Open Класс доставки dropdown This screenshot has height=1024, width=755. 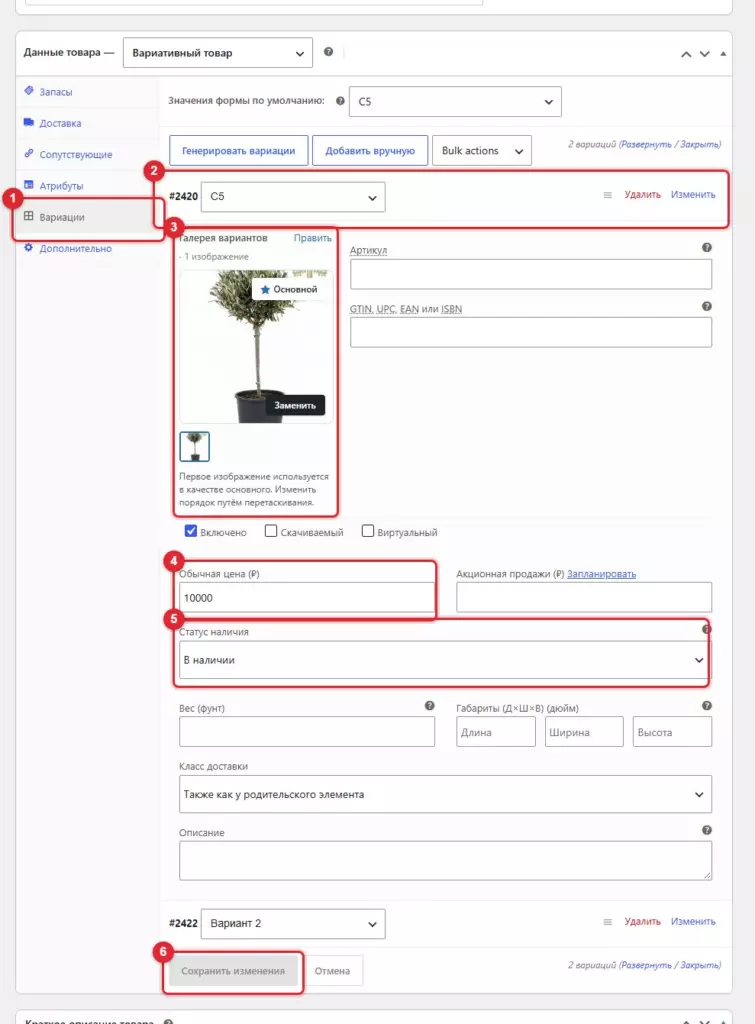click(x=445, y=794)
